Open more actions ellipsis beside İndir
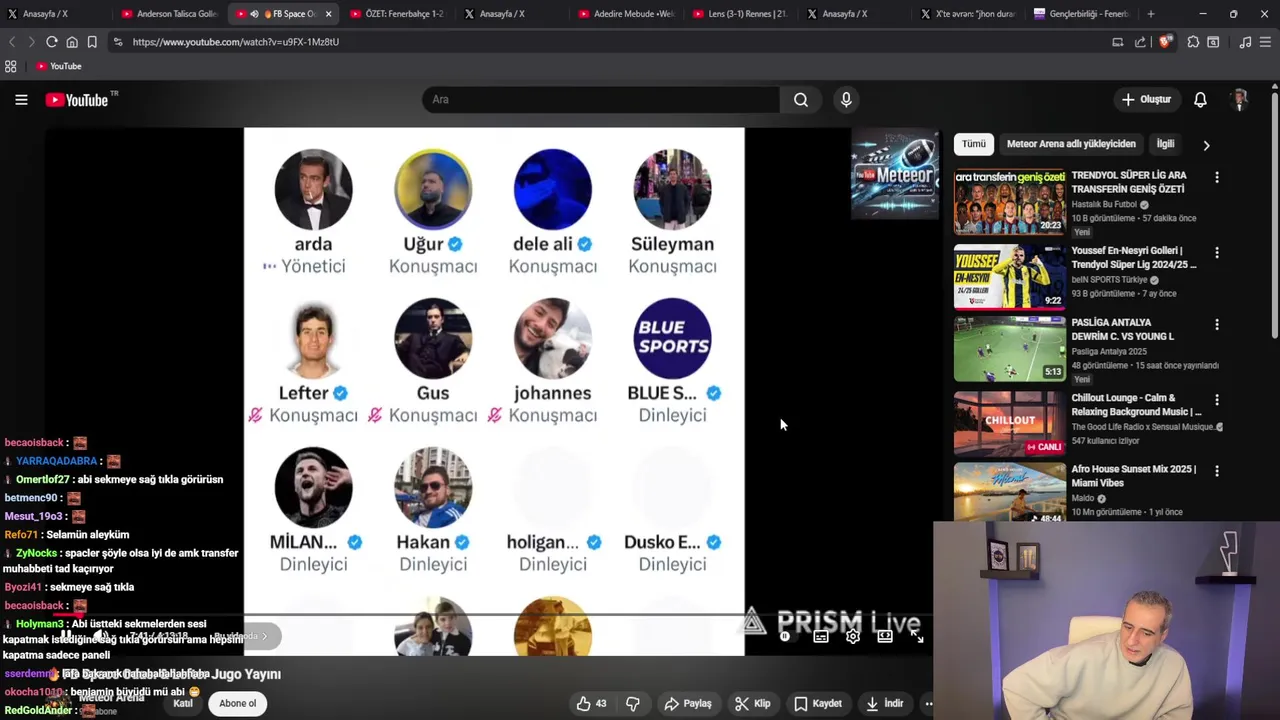Viewport: 1280px width, 720px height. pyautogui.click(x=928, y=703)
